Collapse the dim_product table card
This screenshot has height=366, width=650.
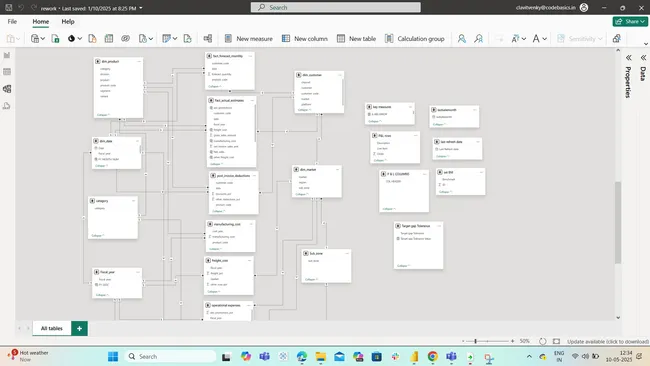(x=103, y=115)
